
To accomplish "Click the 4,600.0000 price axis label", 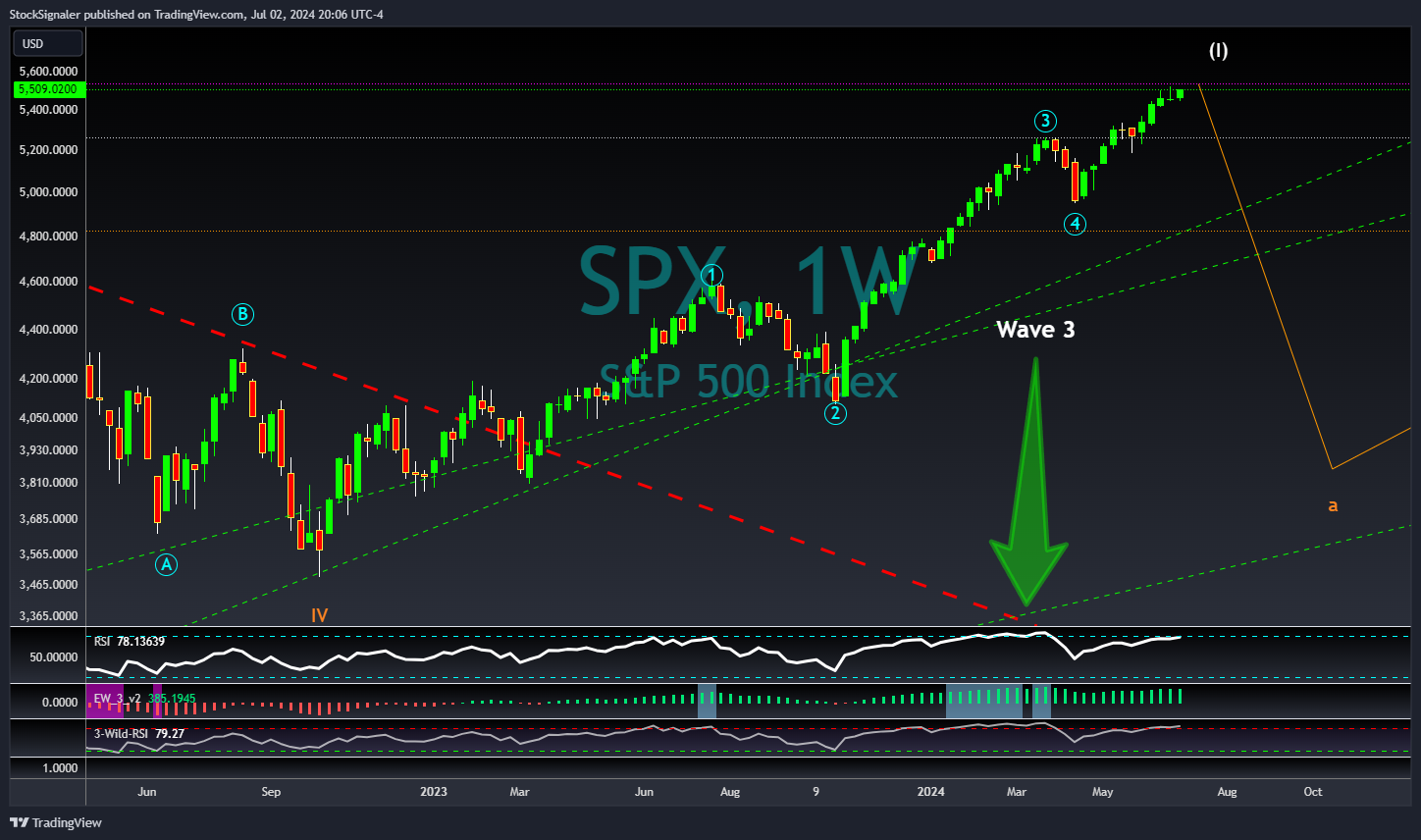I will click(48, 281).
